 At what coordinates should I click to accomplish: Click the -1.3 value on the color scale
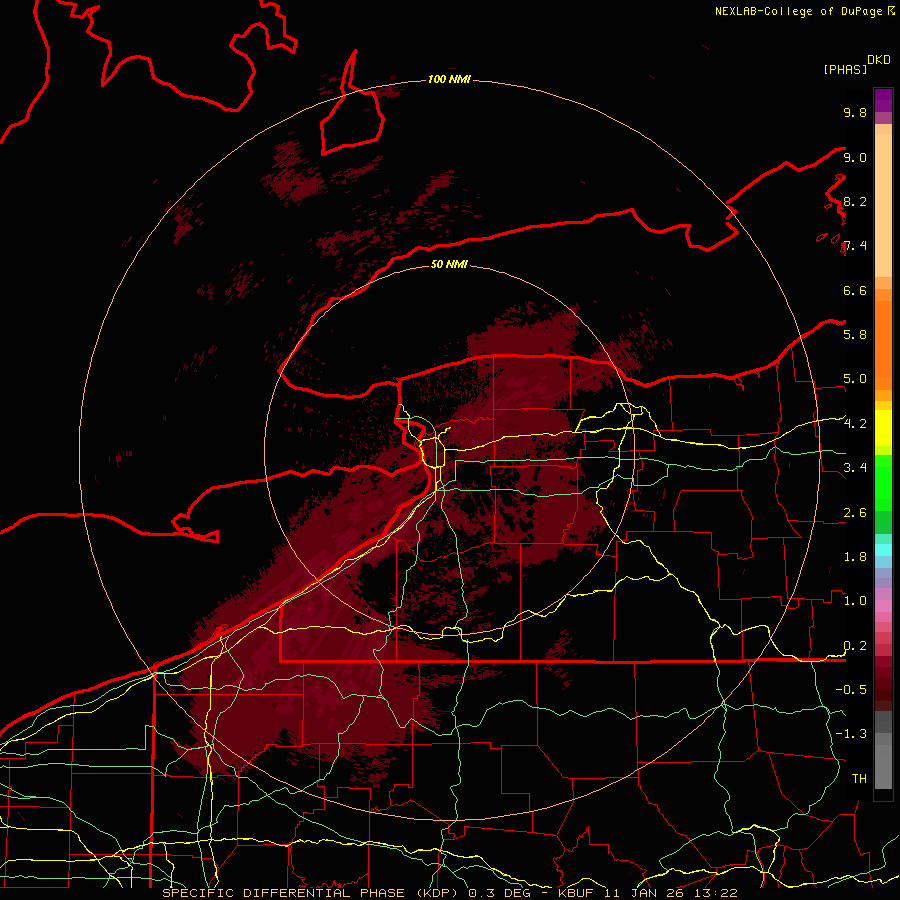851,734
